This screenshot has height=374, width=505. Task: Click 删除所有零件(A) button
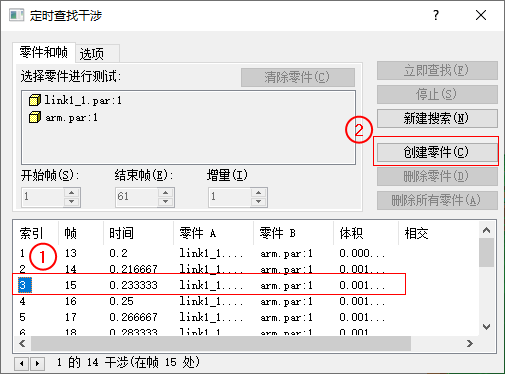point(437,200)
